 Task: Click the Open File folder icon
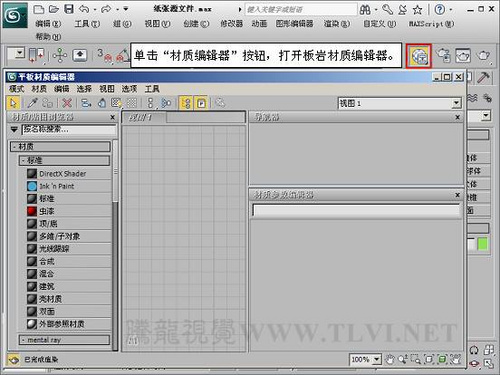53,9
